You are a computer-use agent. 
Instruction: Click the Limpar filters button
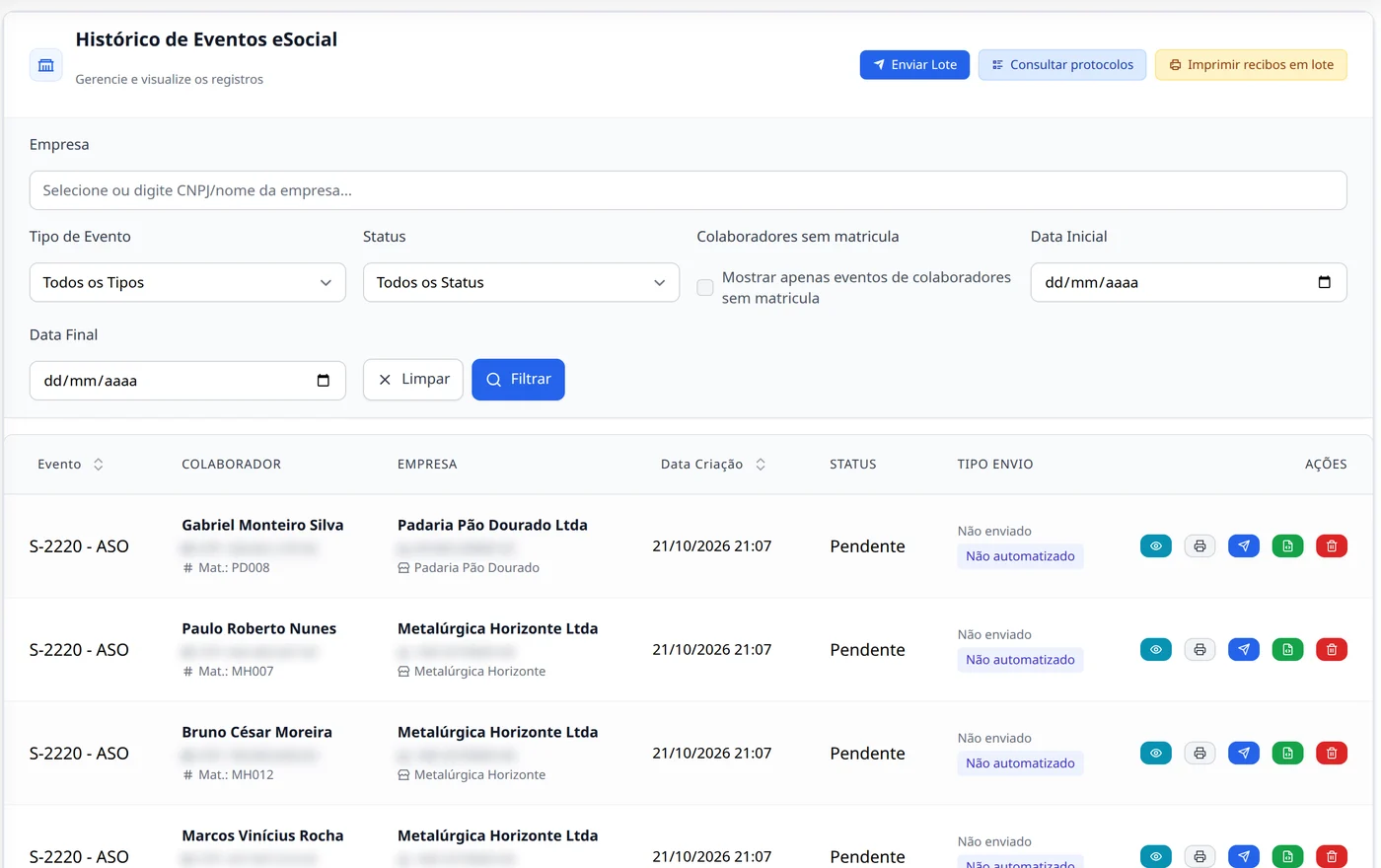413,380
